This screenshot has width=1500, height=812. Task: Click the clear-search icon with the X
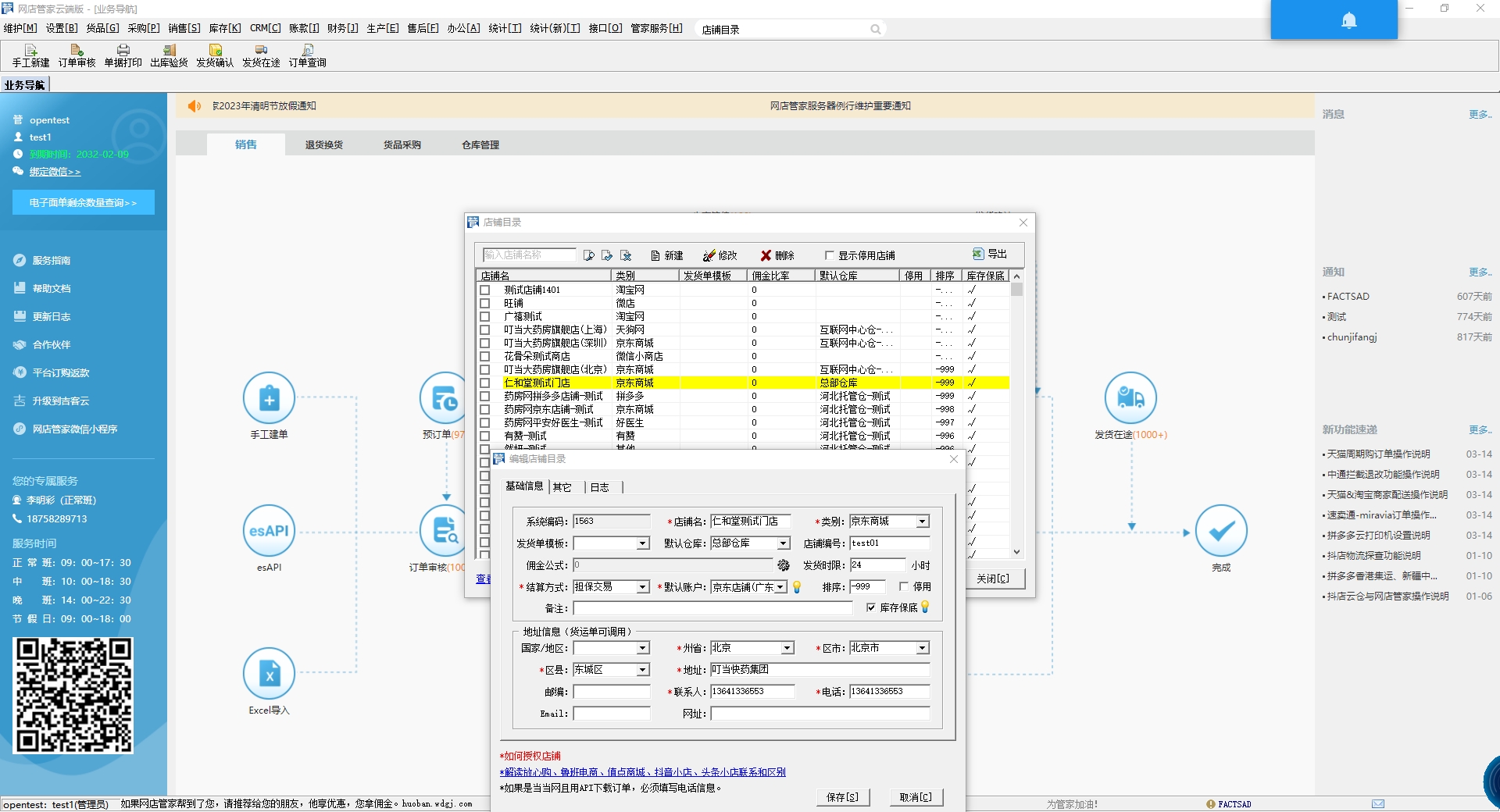(x=626, y=255)
